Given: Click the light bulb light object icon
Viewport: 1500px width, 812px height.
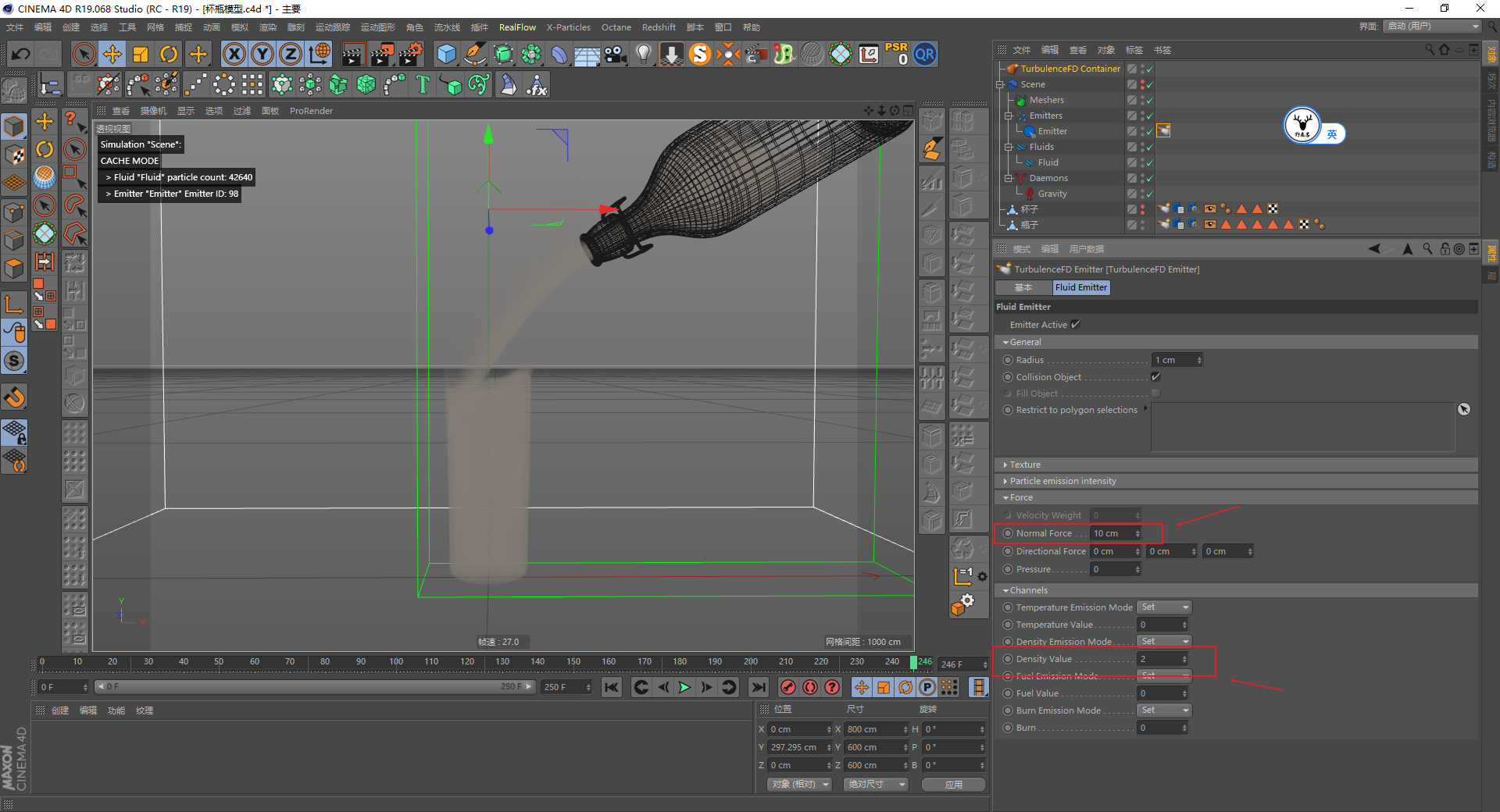Looking at the screenshot, I should (x=643, y=54).
